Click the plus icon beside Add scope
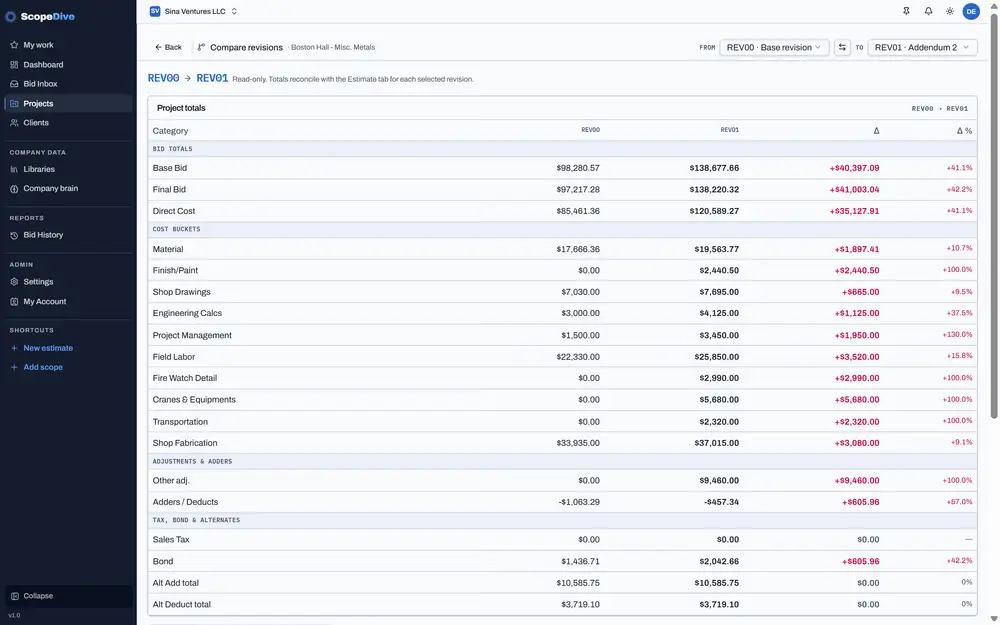The image size is (1000, 625). point(14,367)
